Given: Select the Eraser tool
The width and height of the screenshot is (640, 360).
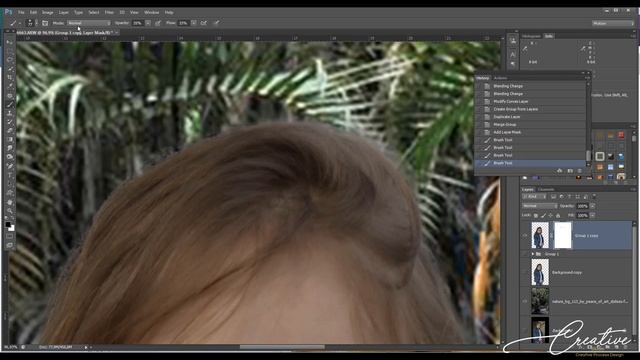Looking at the screenshot, I should [x=9, y=131].
